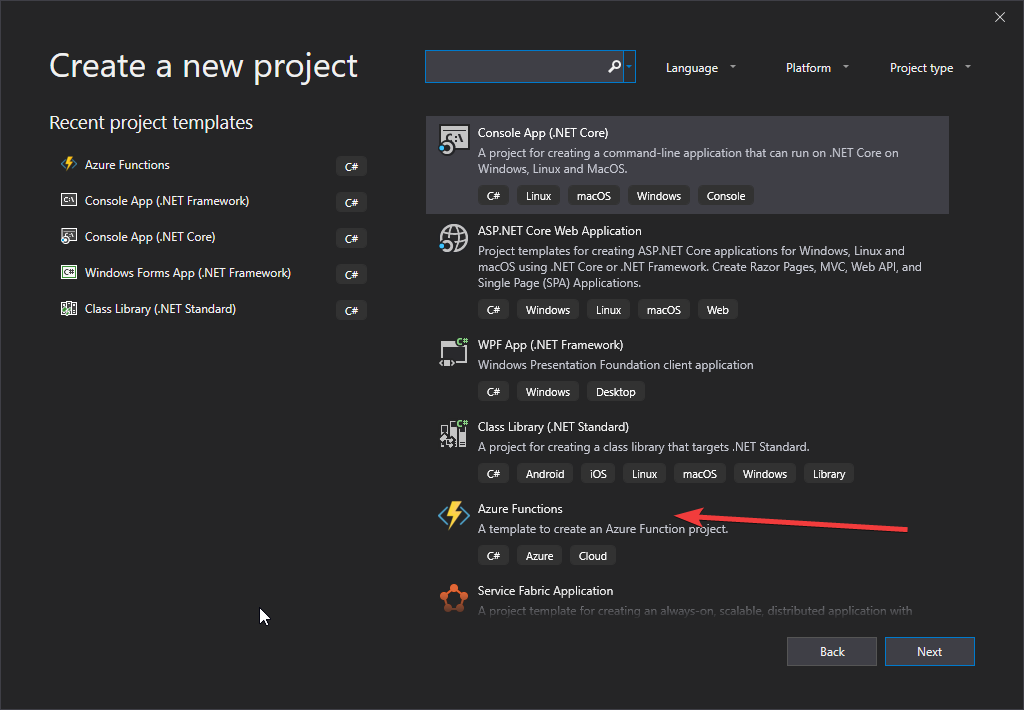Close the Create a new project dialog
Viewport: 1024px width, 710px height.
tap(1000, 17)
